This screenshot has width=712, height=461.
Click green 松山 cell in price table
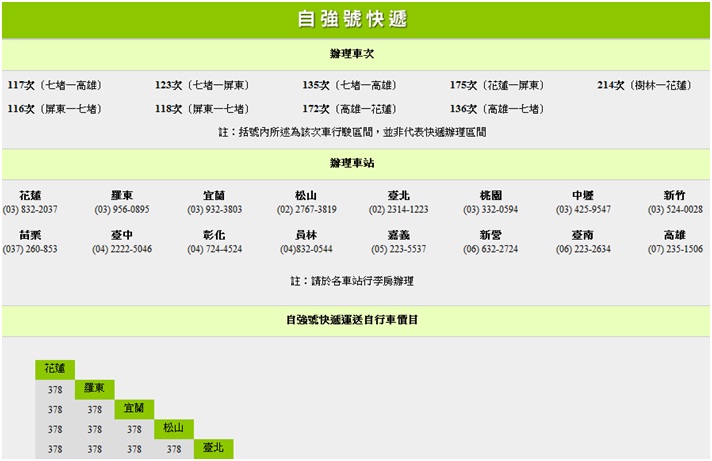174,429
